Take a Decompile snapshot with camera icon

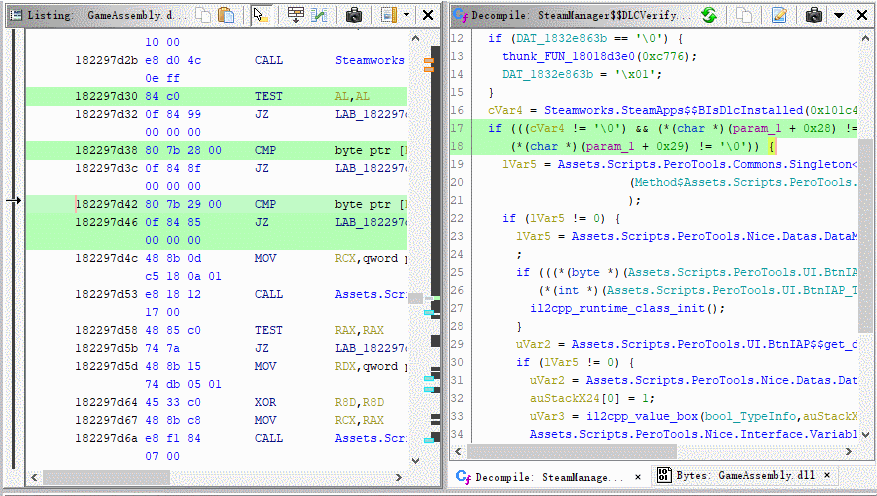pyautogui.click(x=813, y=15)
